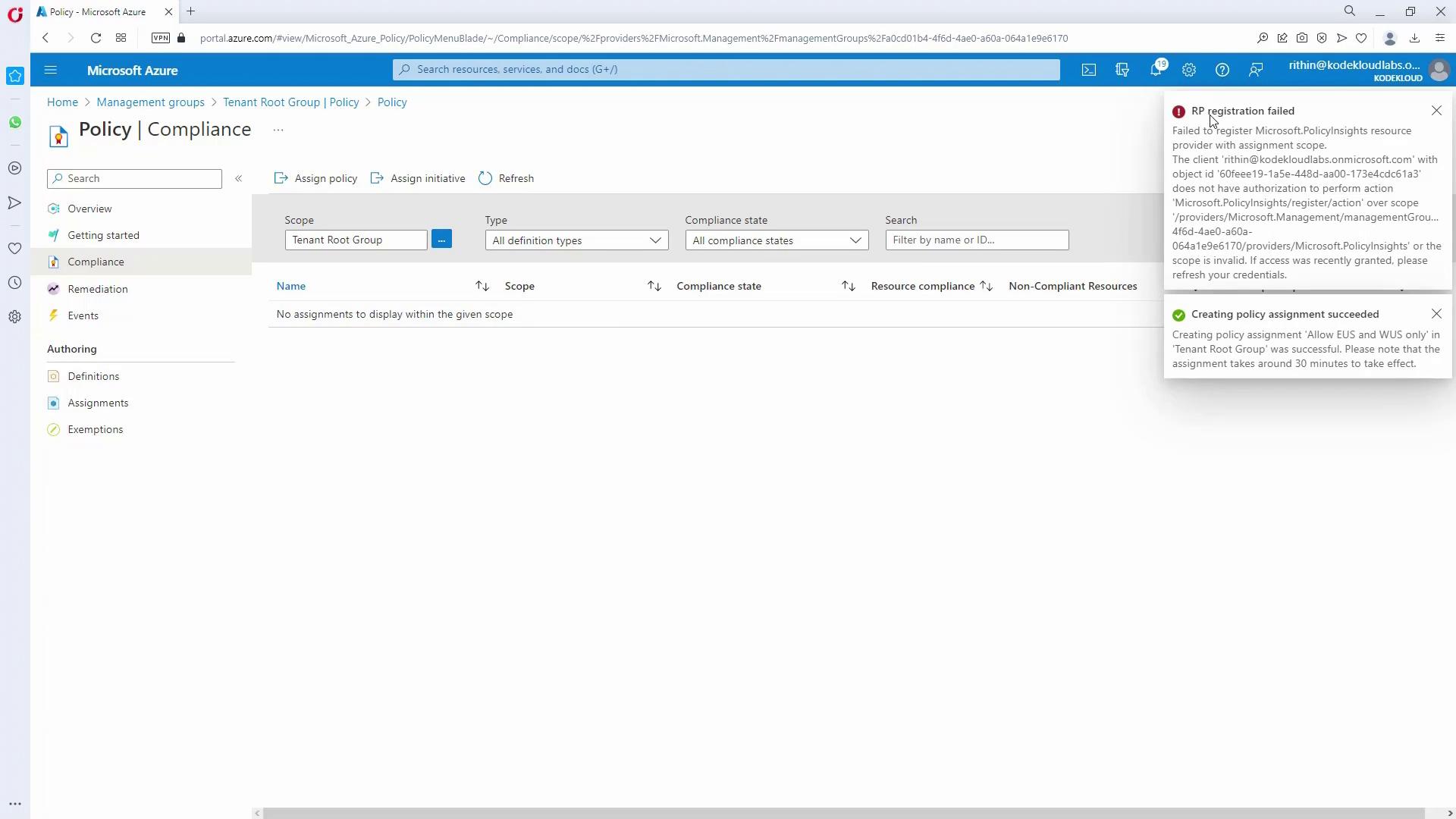The width and height of the screenshot is (1456, 819).
Task: Dismiss the RP registration failed notification
Action: pyautogui.click(x=1436, y=111)
